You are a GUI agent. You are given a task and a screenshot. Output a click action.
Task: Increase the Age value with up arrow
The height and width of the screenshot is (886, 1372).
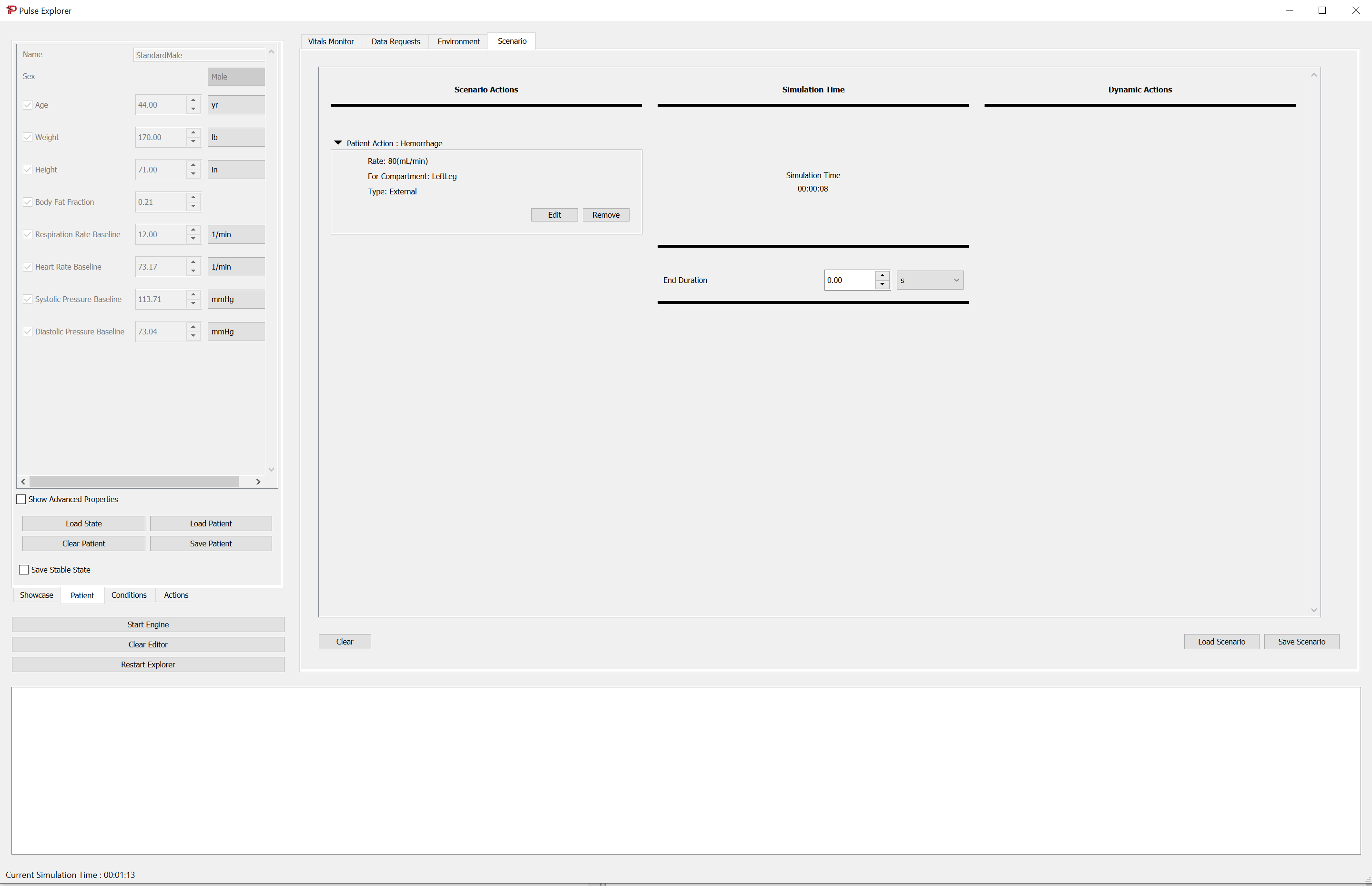tap(193, 100)
